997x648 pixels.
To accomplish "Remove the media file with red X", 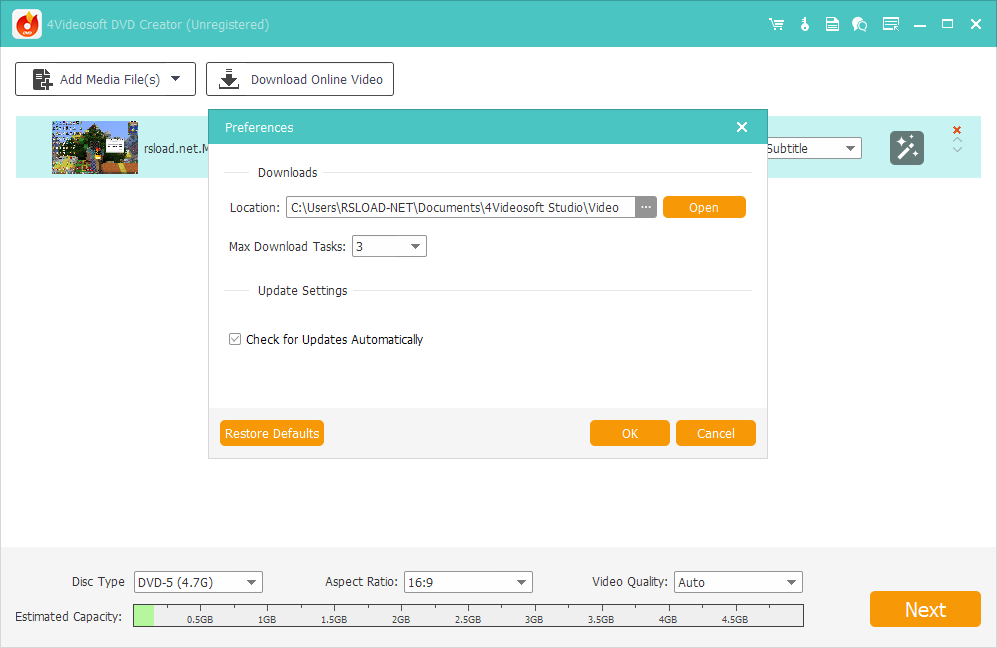I will [x=957, y=130].
